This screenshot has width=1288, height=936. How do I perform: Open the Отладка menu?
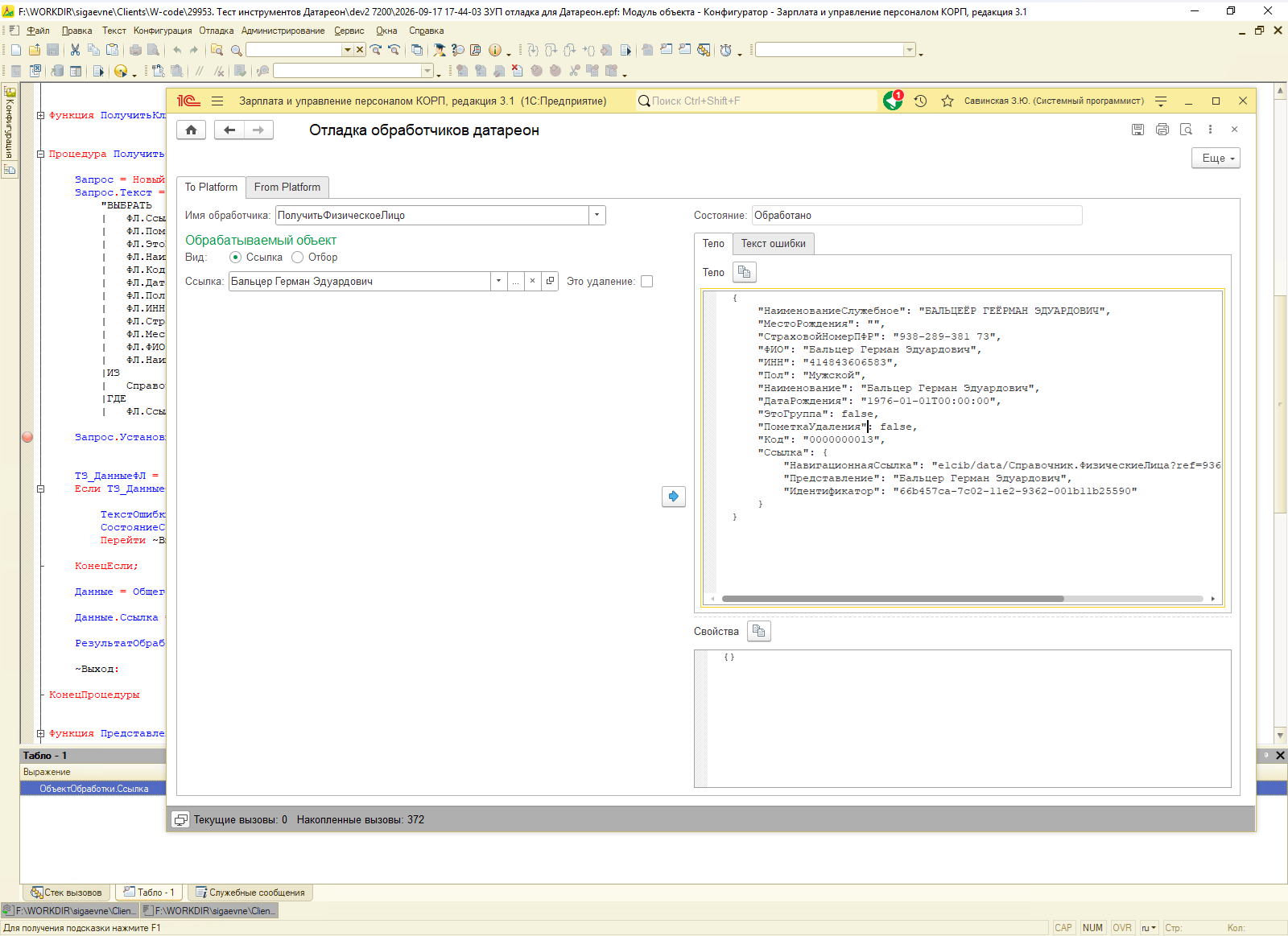point(217,31)
